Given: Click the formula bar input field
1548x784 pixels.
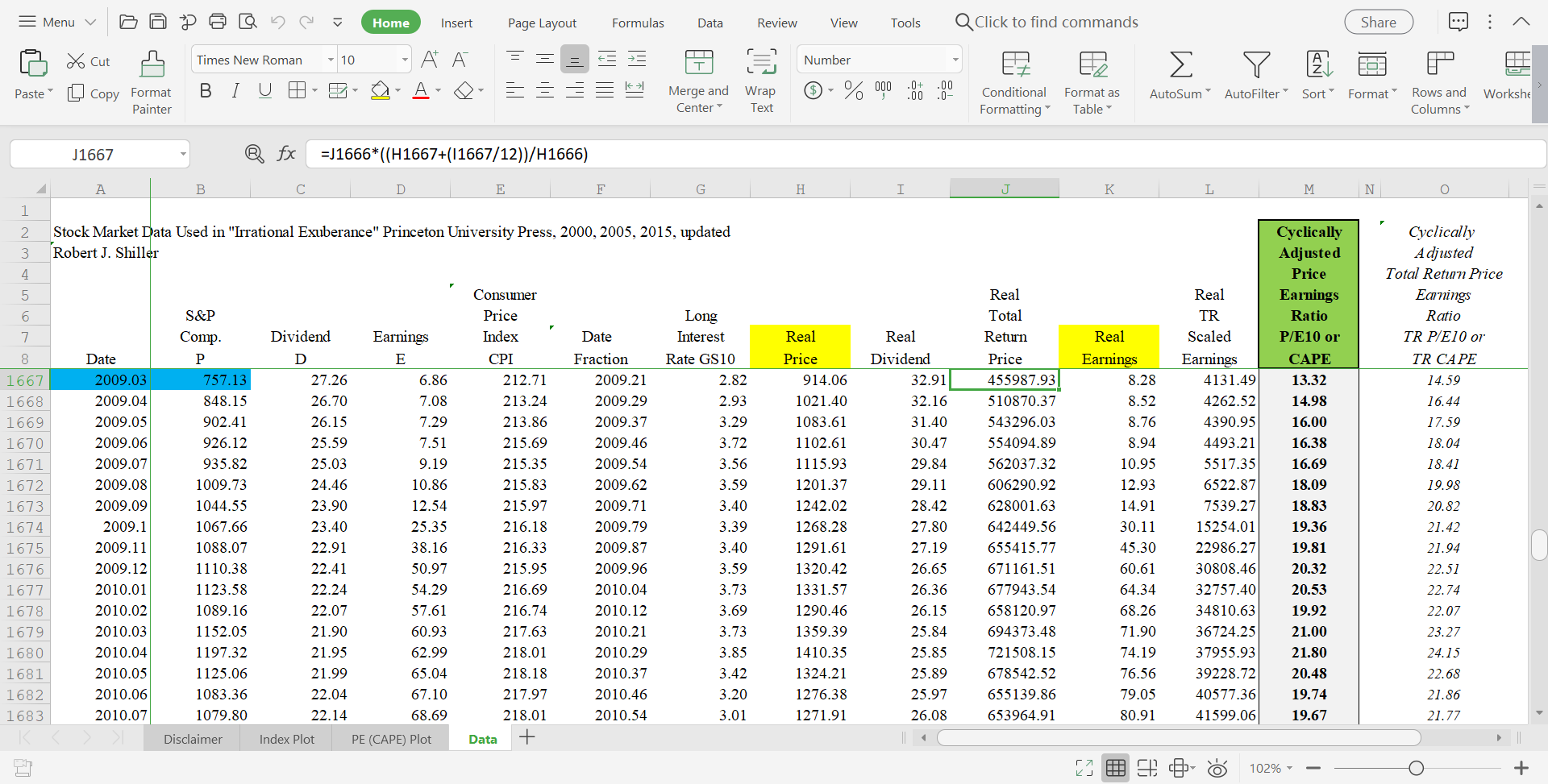Looking at the screenshot, I should (x=887, y=154).
